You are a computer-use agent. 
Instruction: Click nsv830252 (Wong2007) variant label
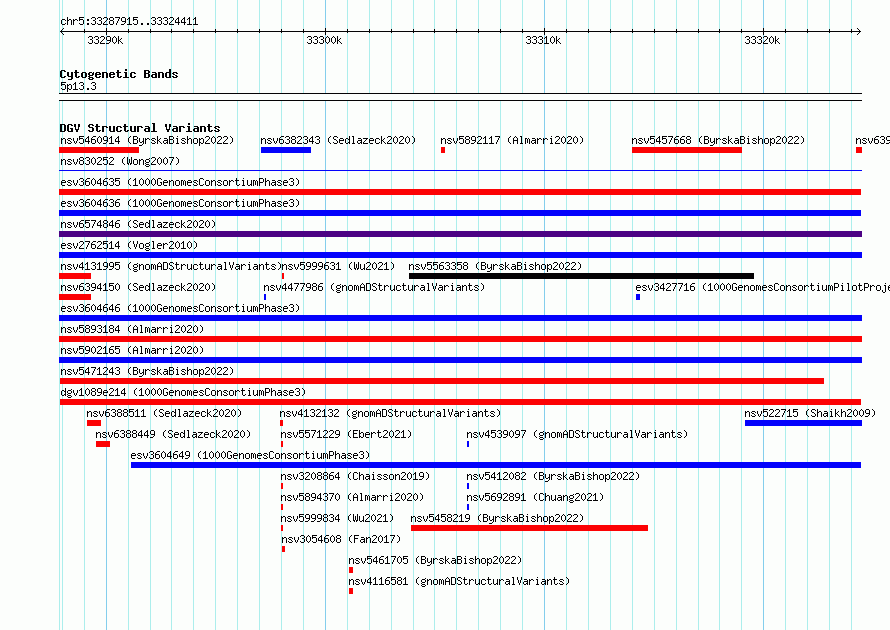tap(120, 161)
